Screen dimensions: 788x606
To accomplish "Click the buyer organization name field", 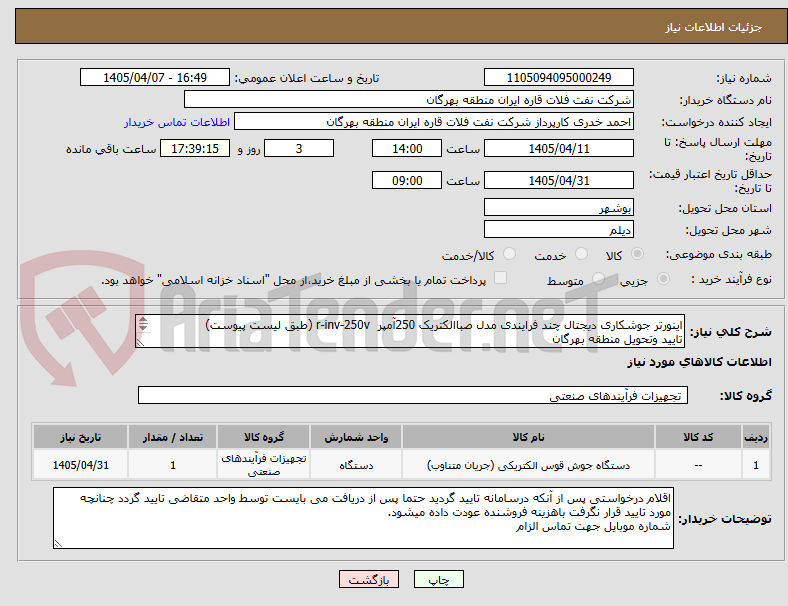I will coord(409,99).
